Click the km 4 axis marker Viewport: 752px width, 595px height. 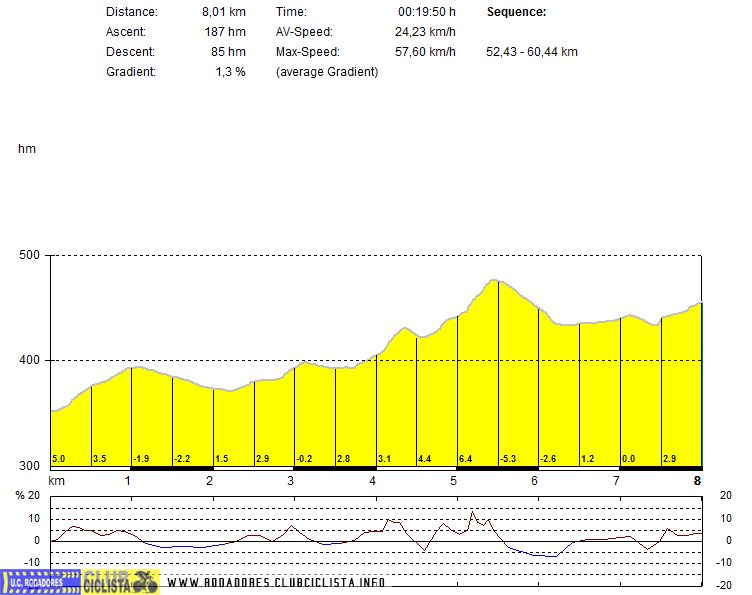373,481
